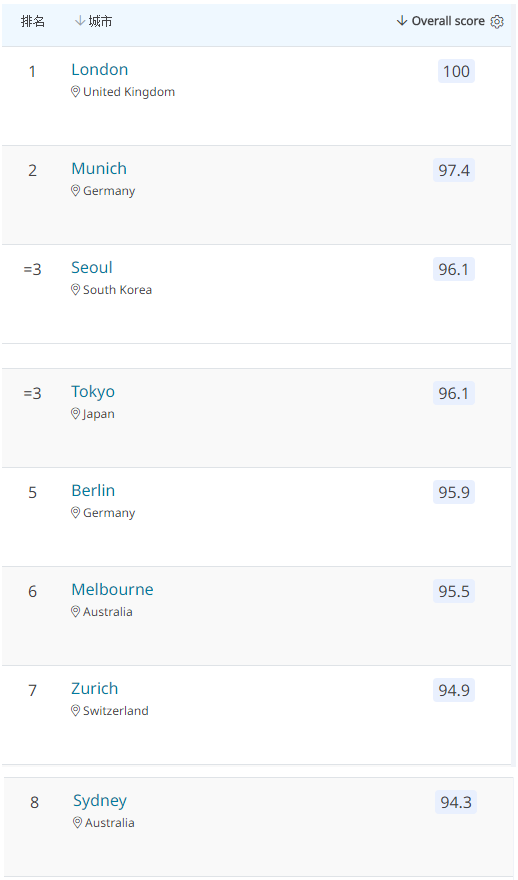Sort by 城市 column arrow

(80, 21)
